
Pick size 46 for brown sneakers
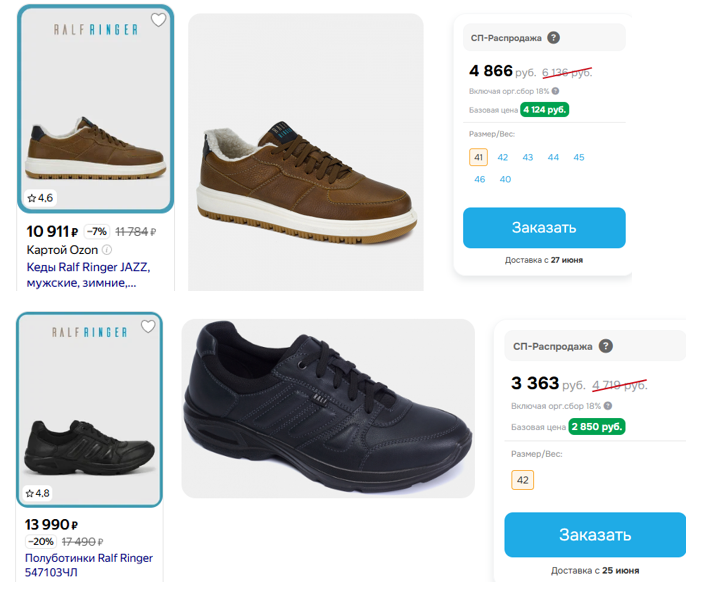coord(480,179)
